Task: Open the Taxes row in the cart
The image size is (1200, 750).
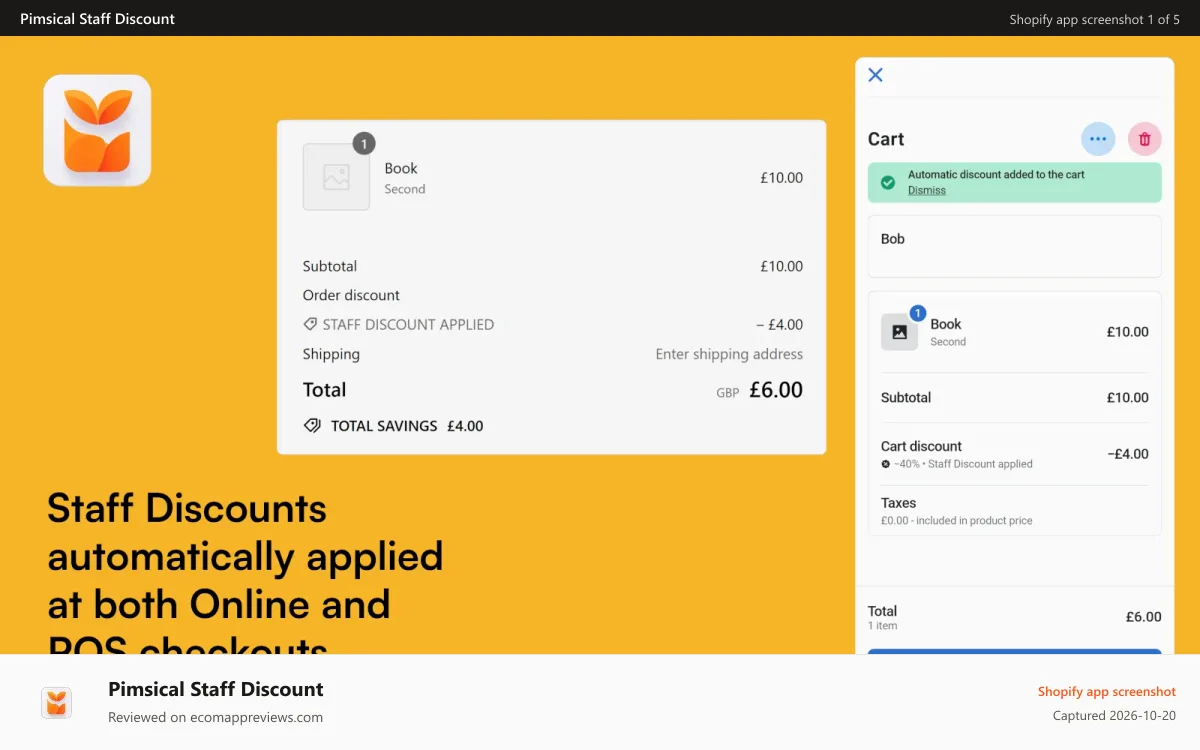Action: [1014, 511]
